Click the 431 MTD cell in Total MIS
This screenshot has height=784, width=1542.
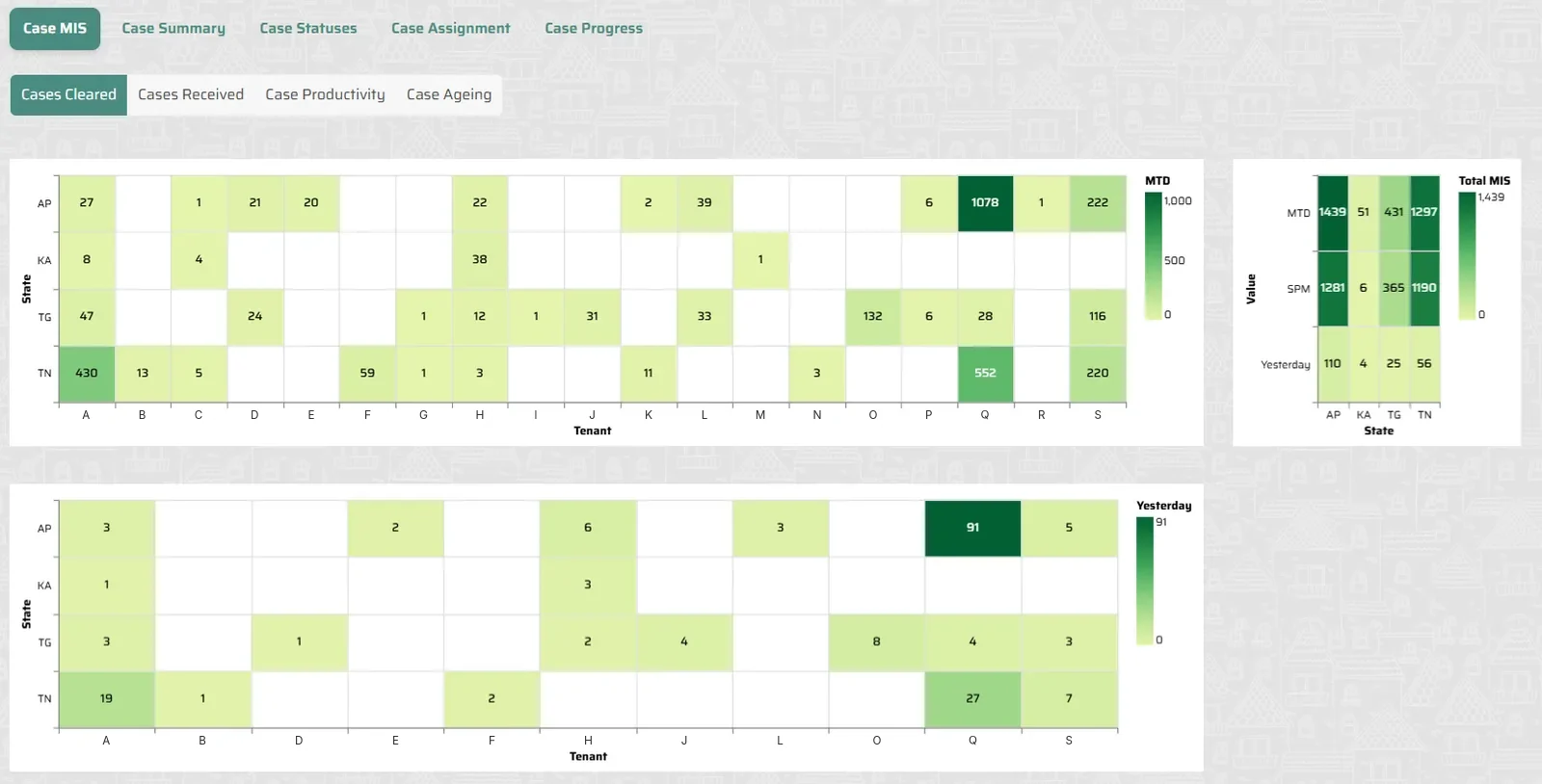[x=1394, y=213]
